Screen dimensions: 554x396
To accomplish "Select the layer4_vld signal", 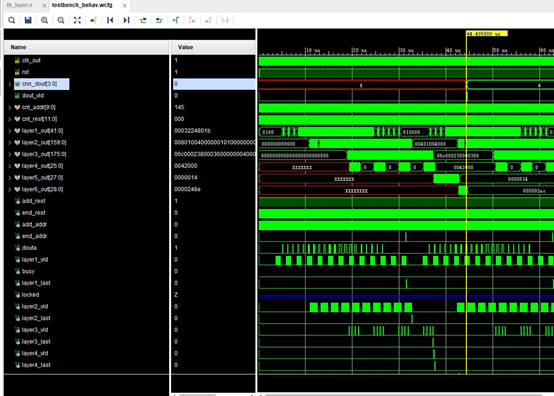I will (35, 353).
